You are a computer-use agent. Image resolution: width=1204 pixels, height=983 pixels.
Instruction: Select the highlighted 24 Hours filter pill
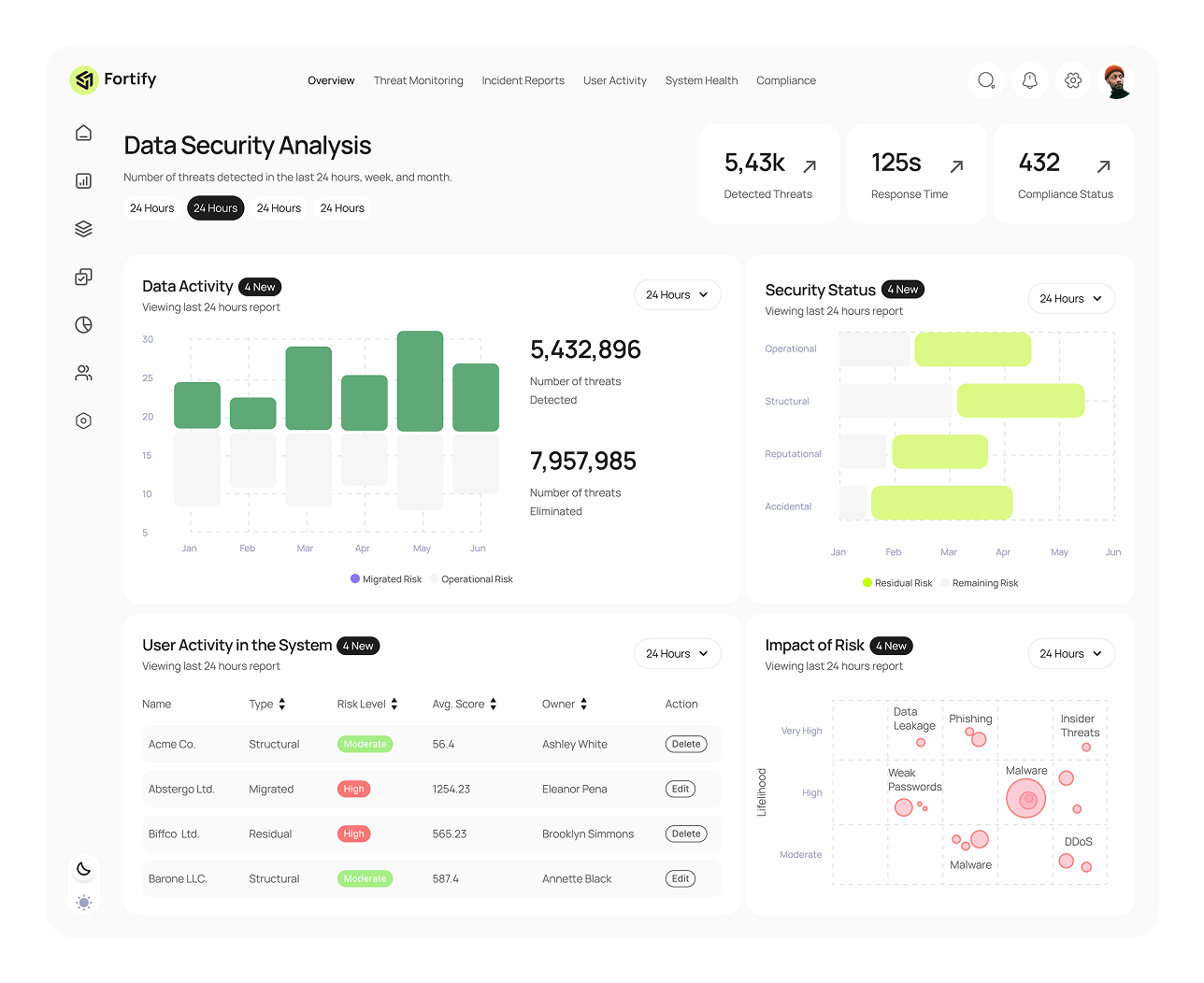(215, 208)
